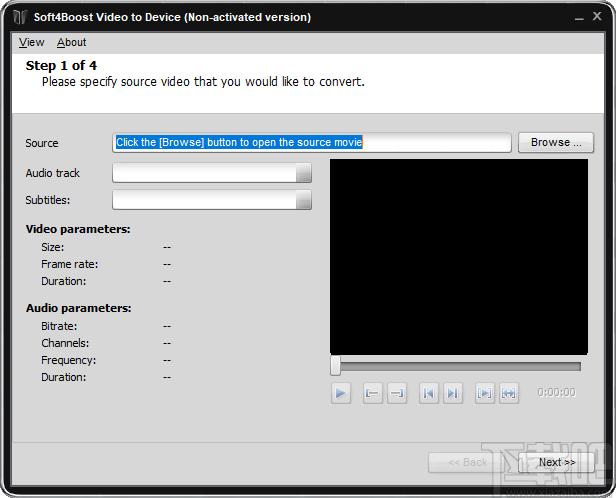Click the reset selection range icon
Viewport: 616px width, 498px height.
[x=509, y=393]
